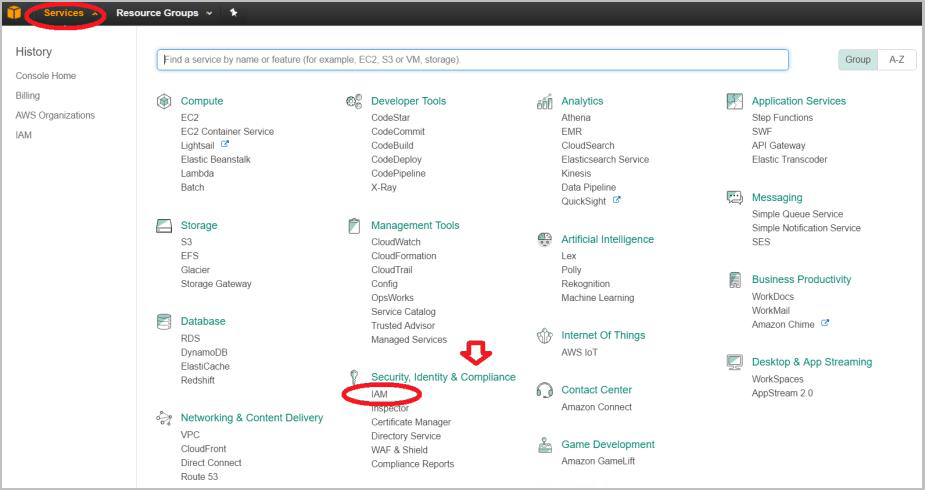
Task: Open the Resource Groups dropdown
Action: (x=164, y=12)
